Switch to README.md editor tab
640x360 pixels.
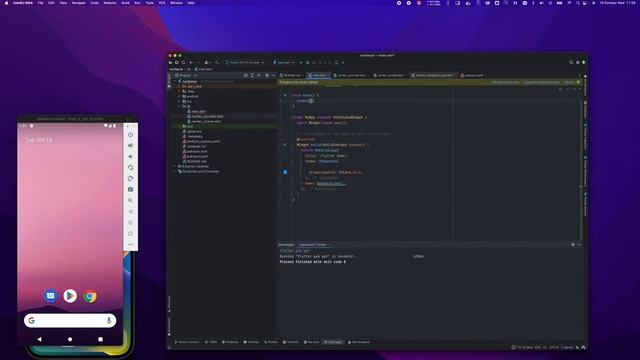click(x=291, y=75)
